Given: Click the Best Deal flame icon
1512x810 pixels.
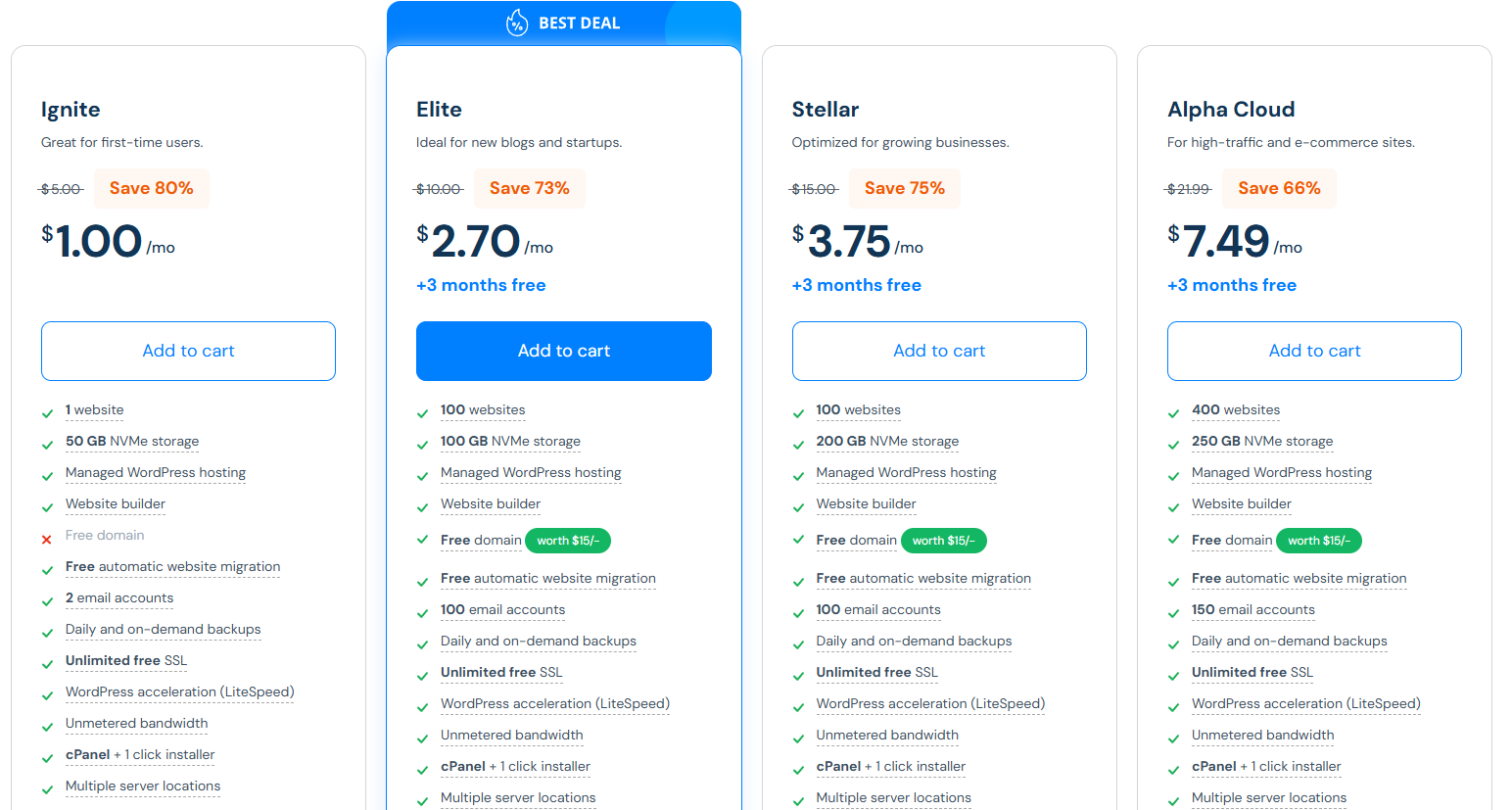Looking at the screenshot, I should (x=516, y=23).
